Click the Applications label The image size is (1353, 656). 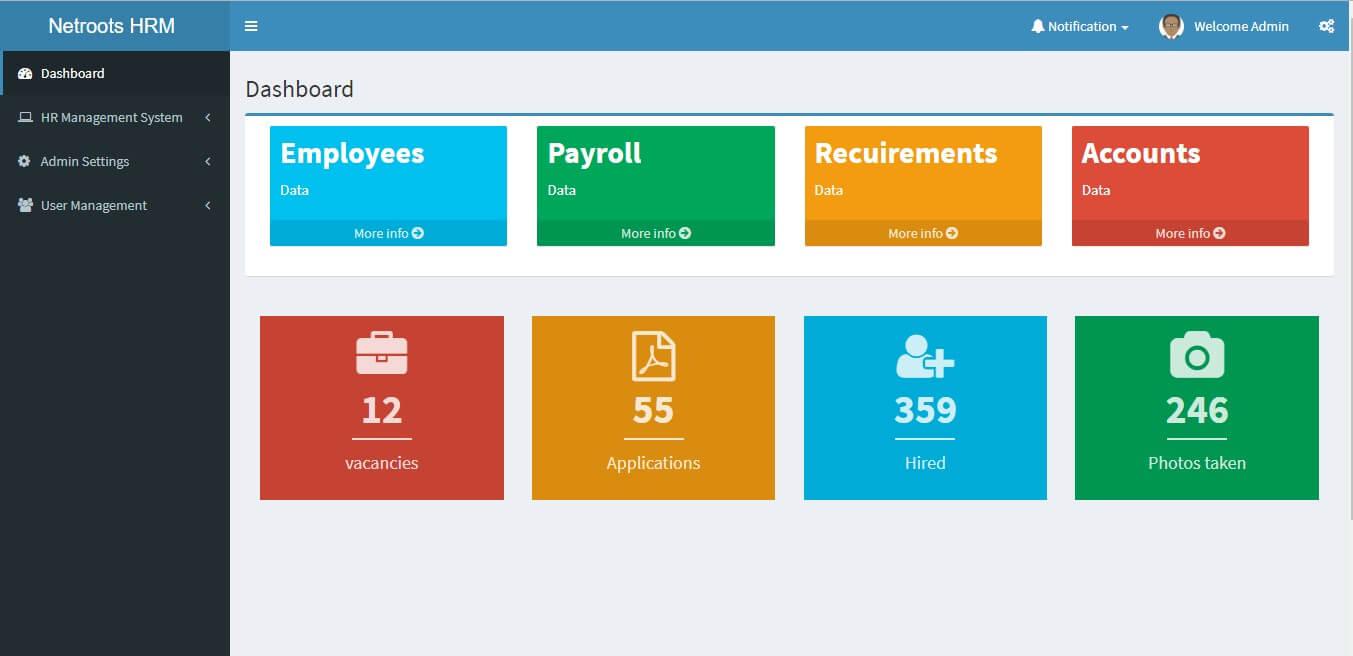point(653,463)
